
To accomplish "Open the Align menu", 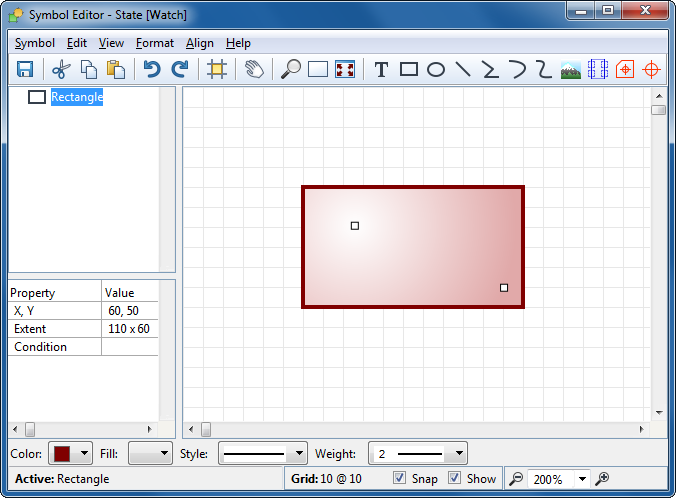I will [199, 43].
